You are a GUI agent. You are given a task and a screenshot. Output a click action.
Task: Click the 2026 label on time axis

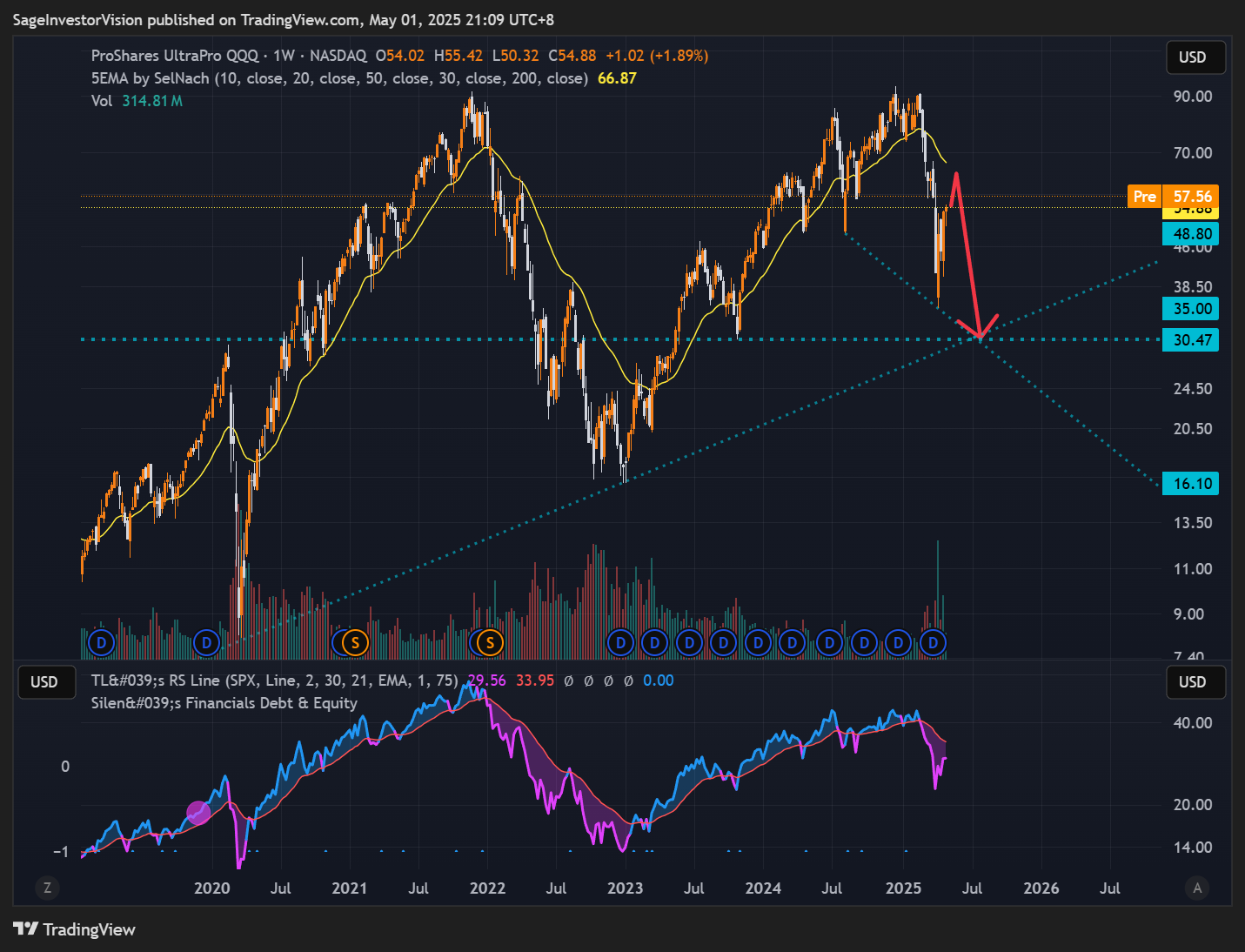tap(1041, 888)
